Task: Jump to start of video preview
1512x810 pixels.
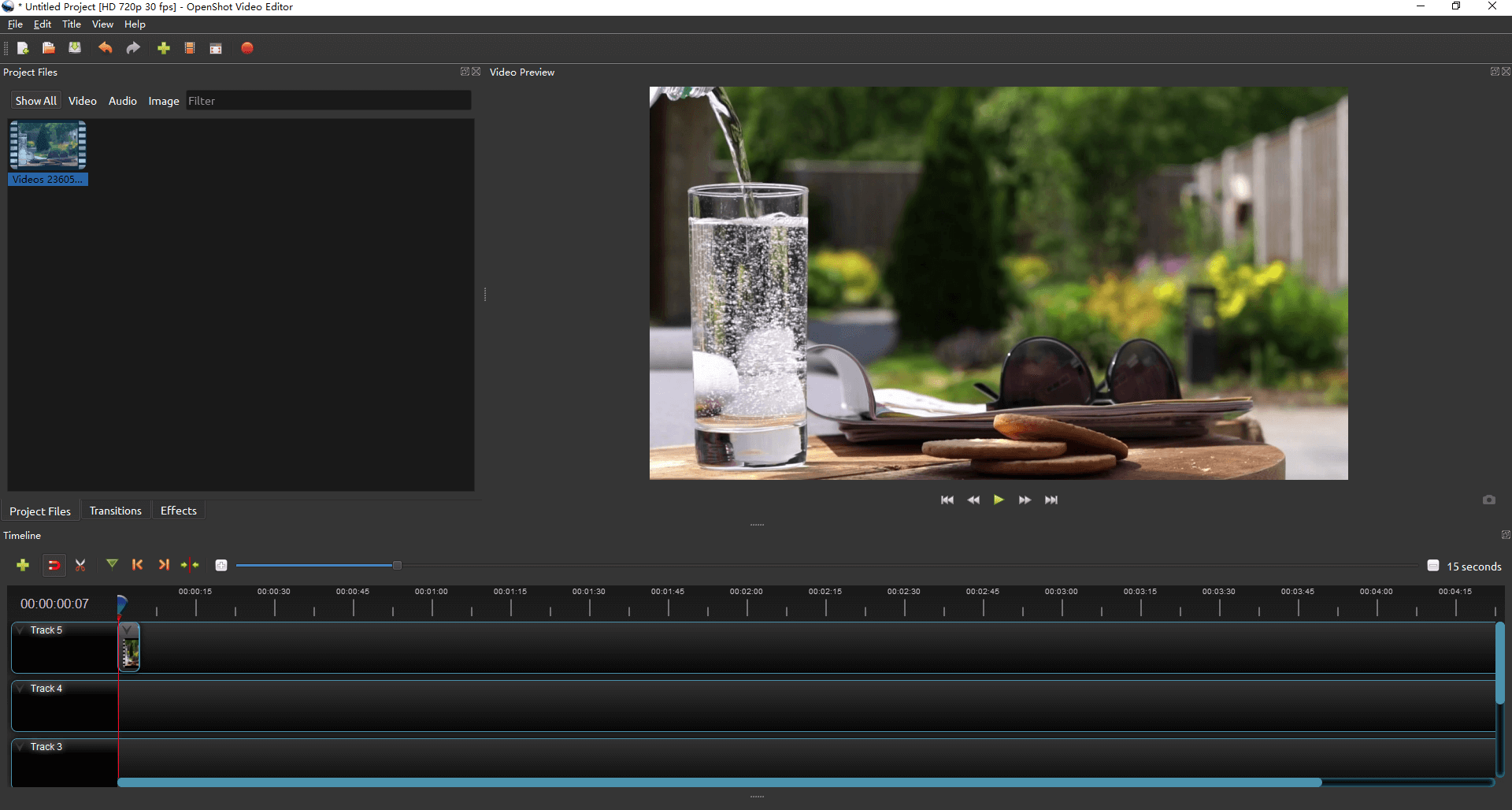Action: 947,500
